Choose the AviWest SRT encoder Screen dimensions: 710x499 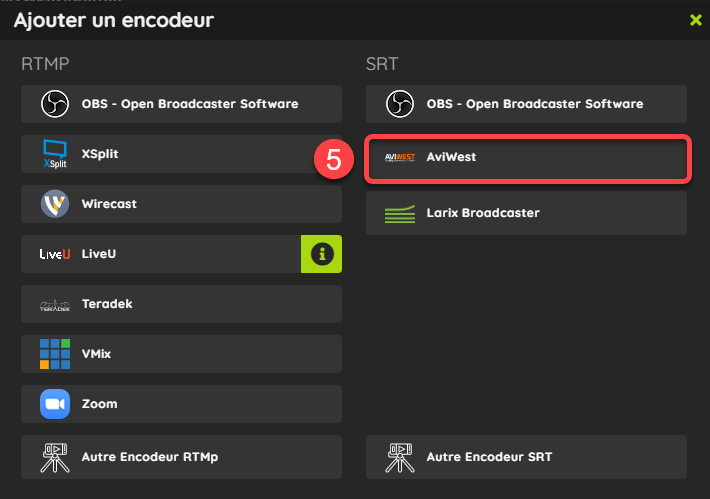tap(527, 159)
